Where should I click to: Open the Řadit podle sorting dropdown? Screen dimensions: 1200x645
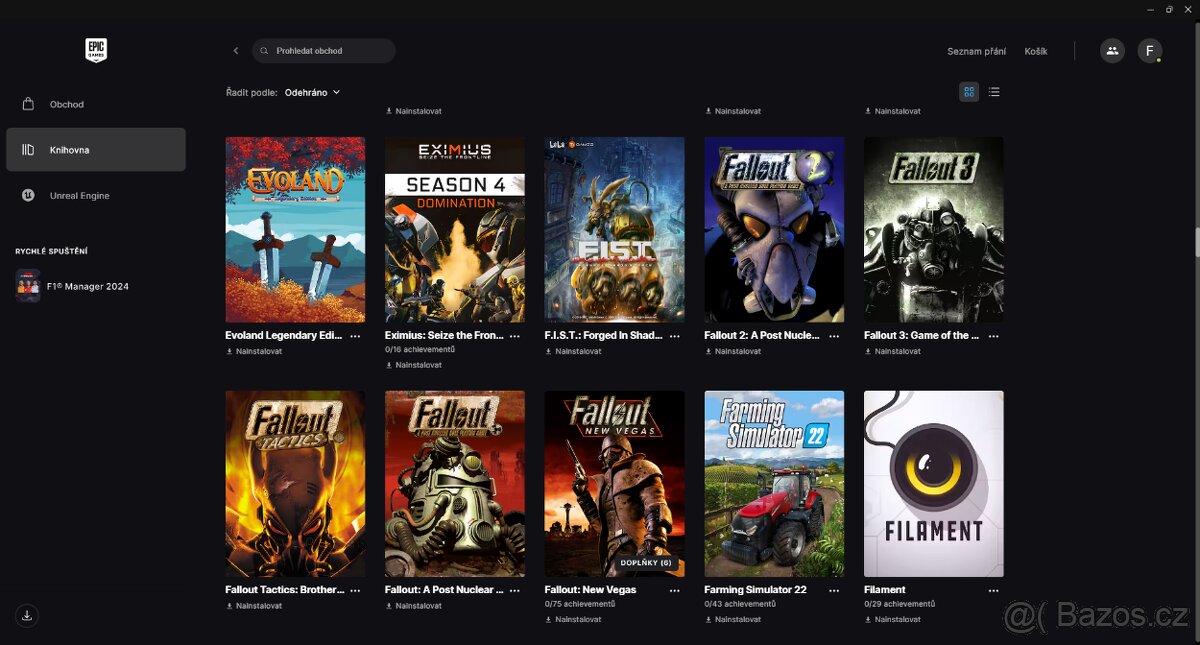point(311,92)
